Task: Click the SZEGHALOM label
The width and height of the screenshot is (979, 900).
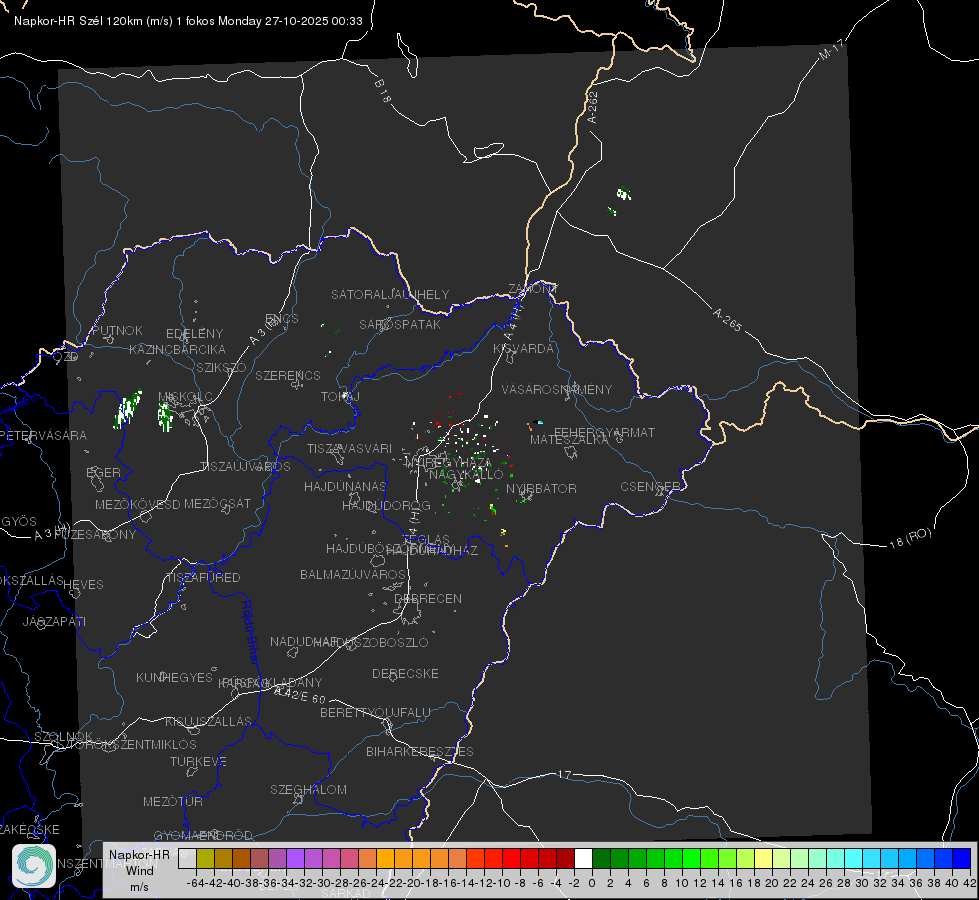Action: point(308,789)
